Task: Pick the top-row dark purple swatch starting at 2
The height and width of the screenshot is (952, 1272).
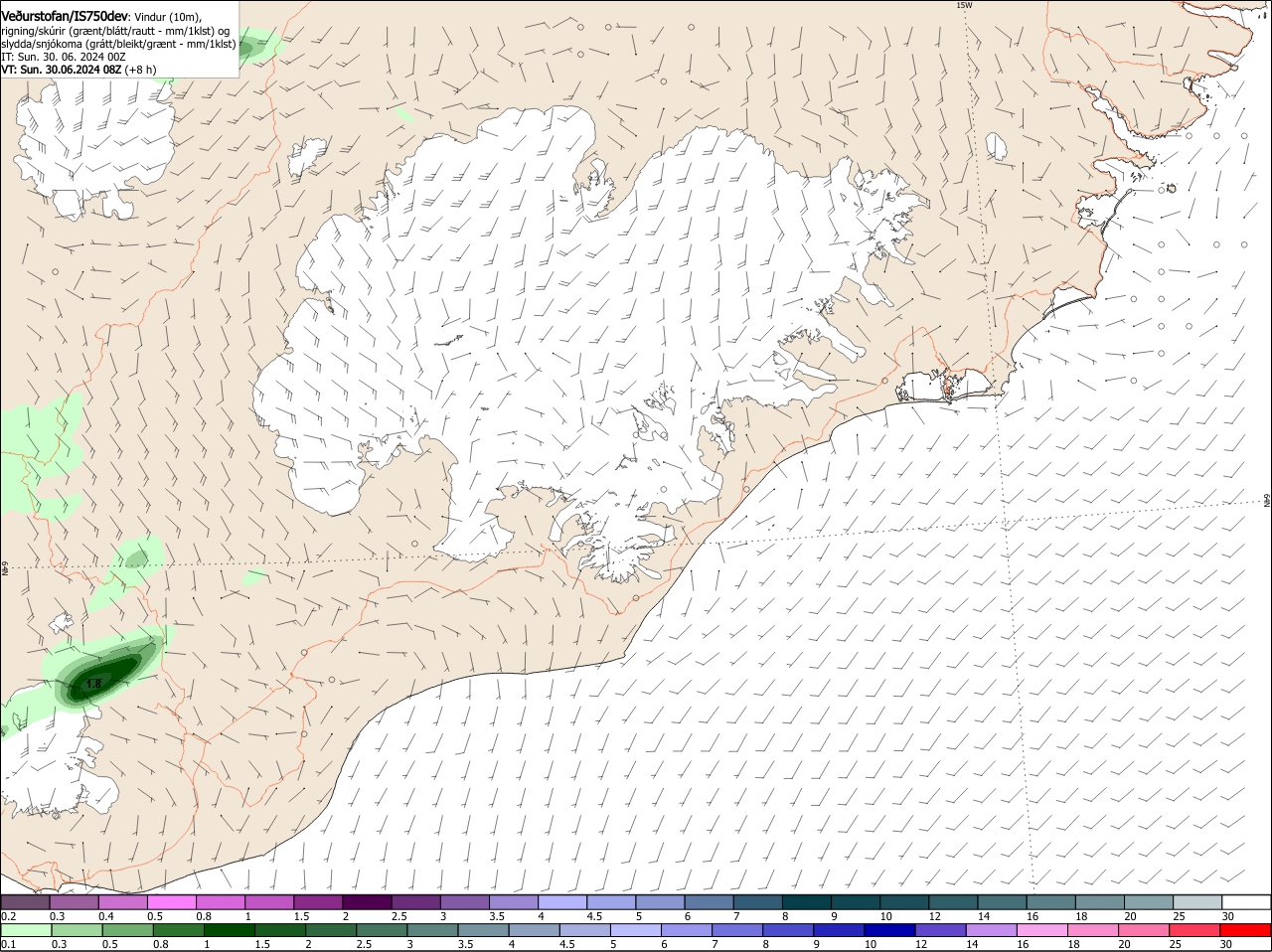Action: click(x=366, y=901)
